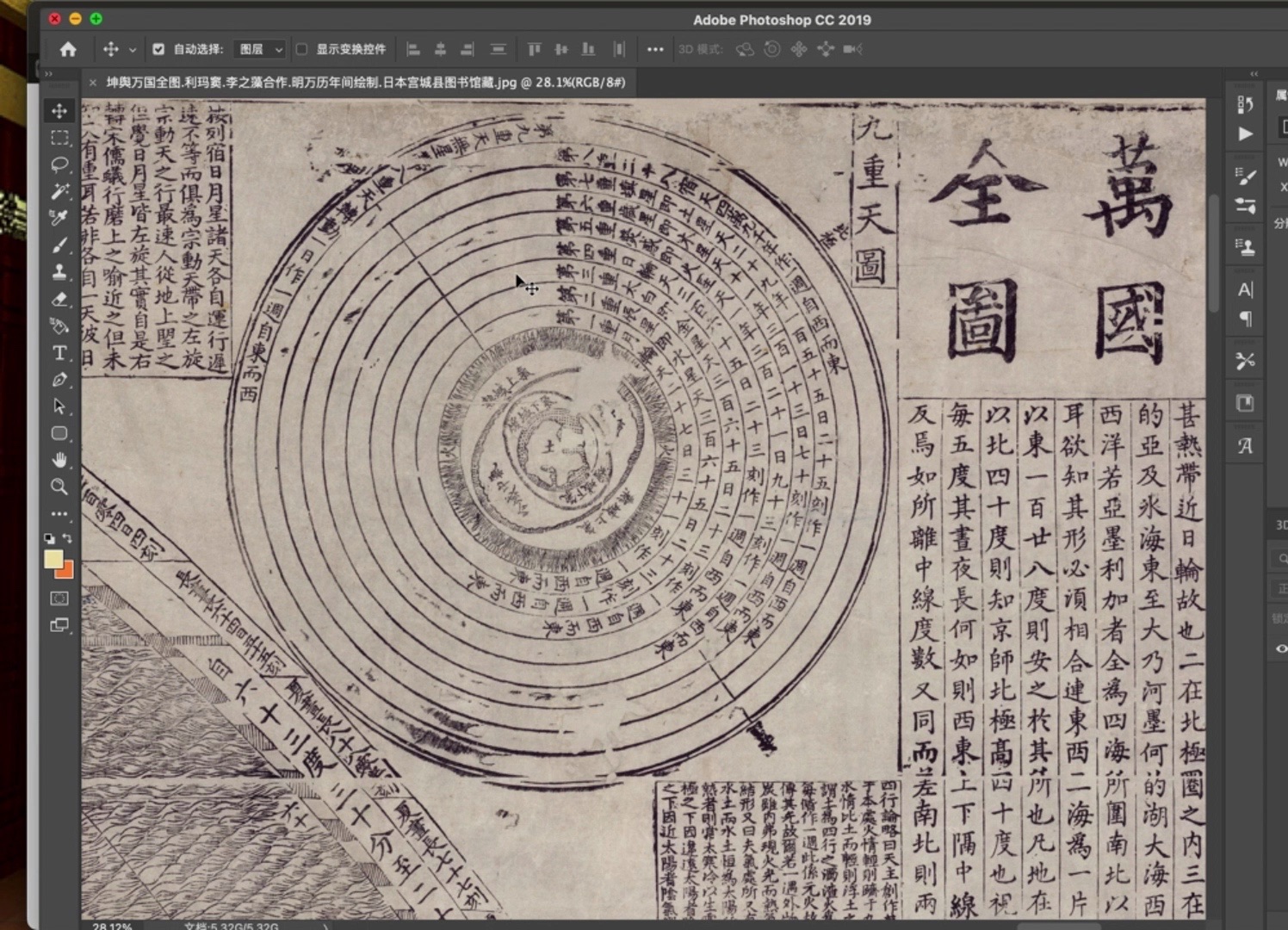Viewport: 1288px width, 930px height.
Task: Click the 28.12% zoom level field
Action: 112,927
